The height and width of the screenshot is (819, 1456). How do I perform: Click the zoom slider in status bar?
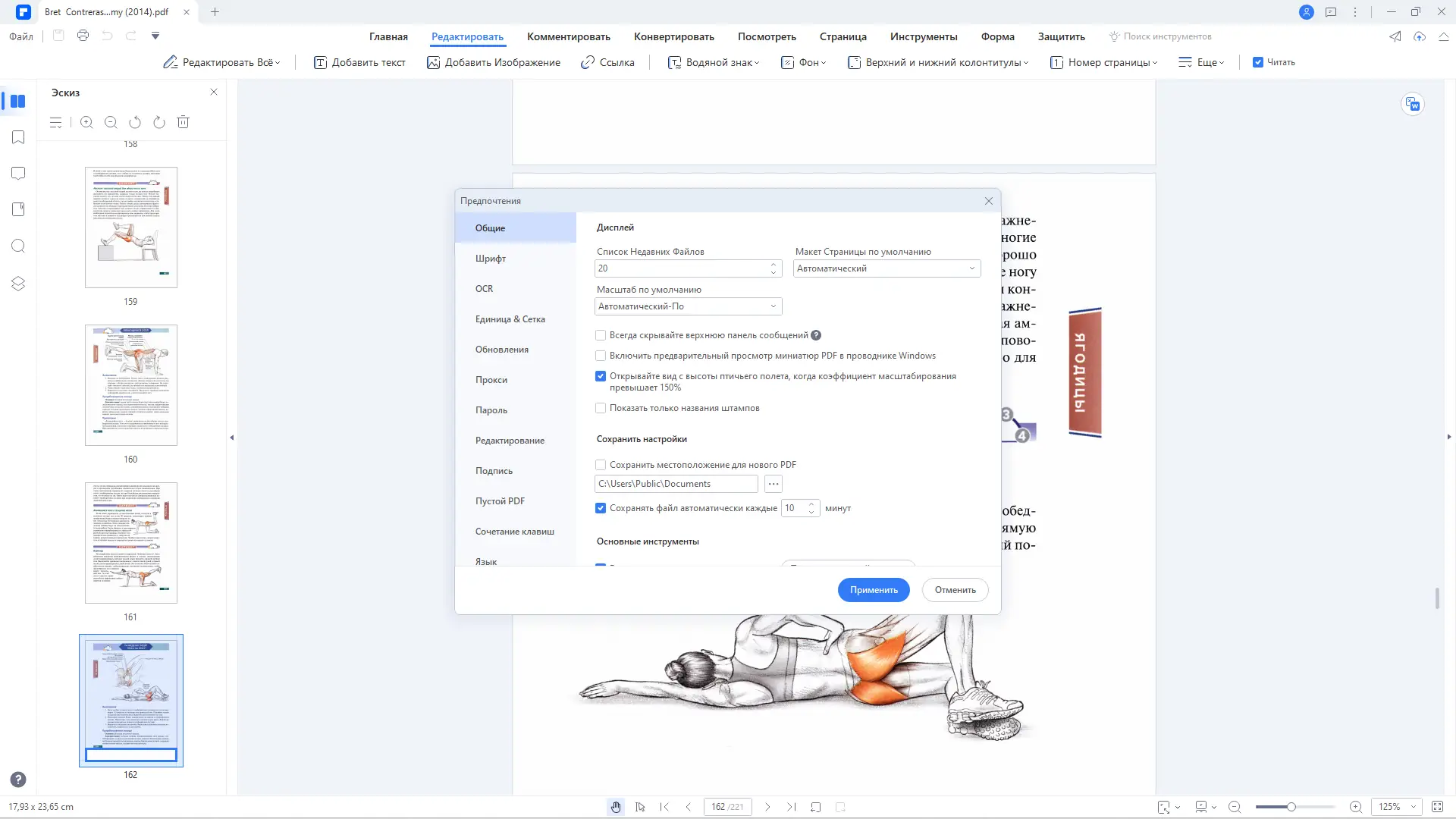point(1291,807)
